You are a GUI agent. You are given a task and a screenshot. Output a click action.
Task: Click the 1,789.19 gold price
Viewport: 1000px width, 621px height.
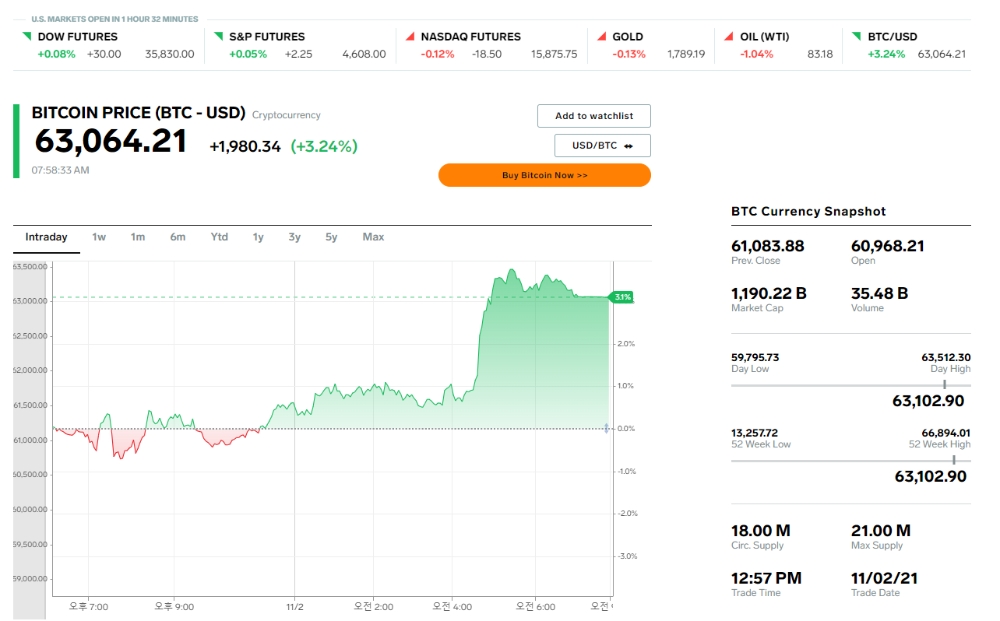(686, 54)
